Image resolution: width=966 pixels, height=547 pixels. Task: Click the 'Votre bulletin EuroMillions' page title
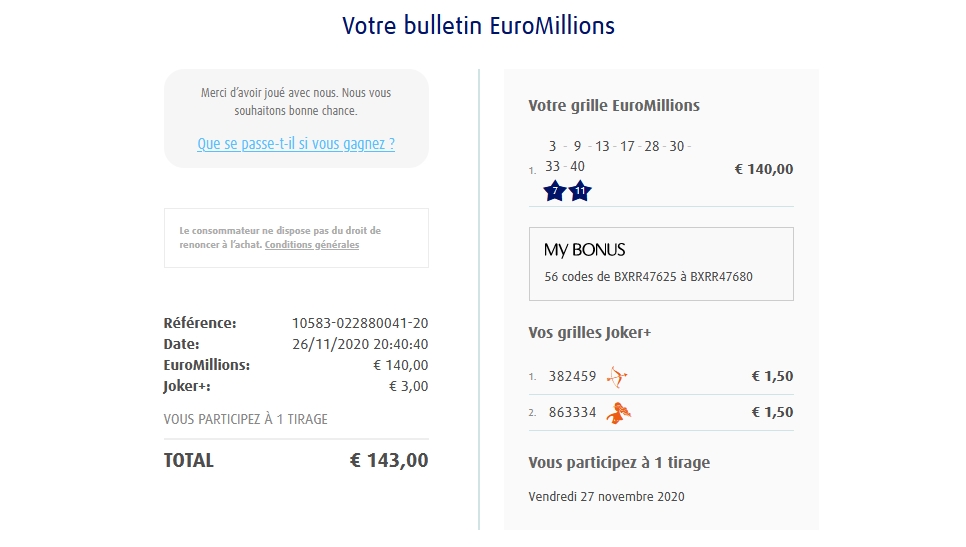point(479,25)
